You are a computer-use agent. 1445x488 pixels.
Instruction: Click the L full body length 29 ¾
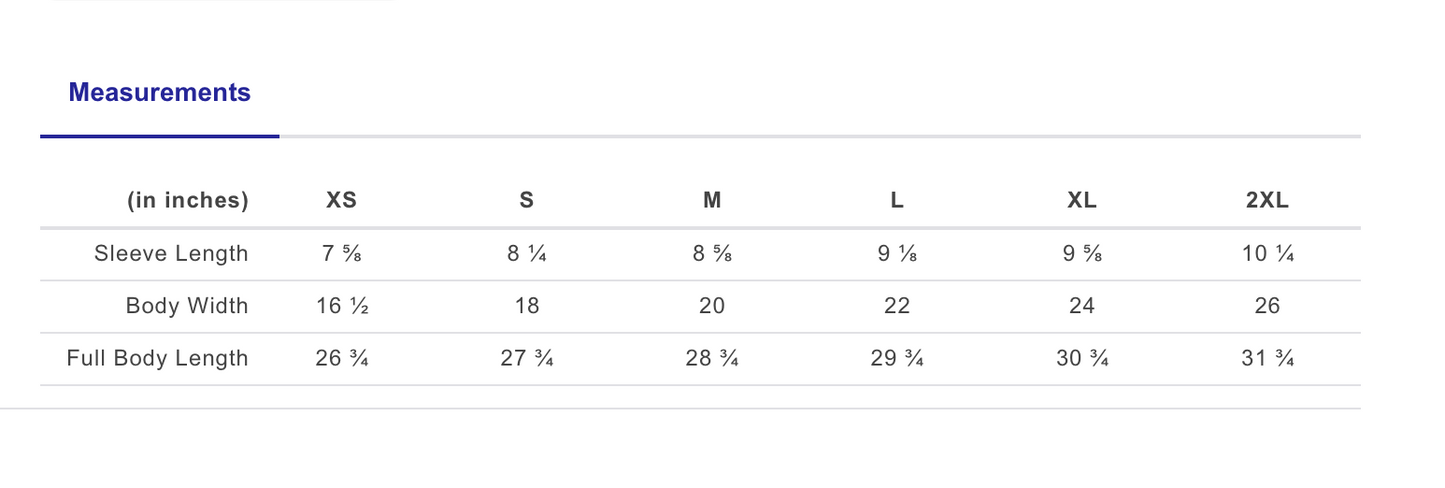[897, 358]
